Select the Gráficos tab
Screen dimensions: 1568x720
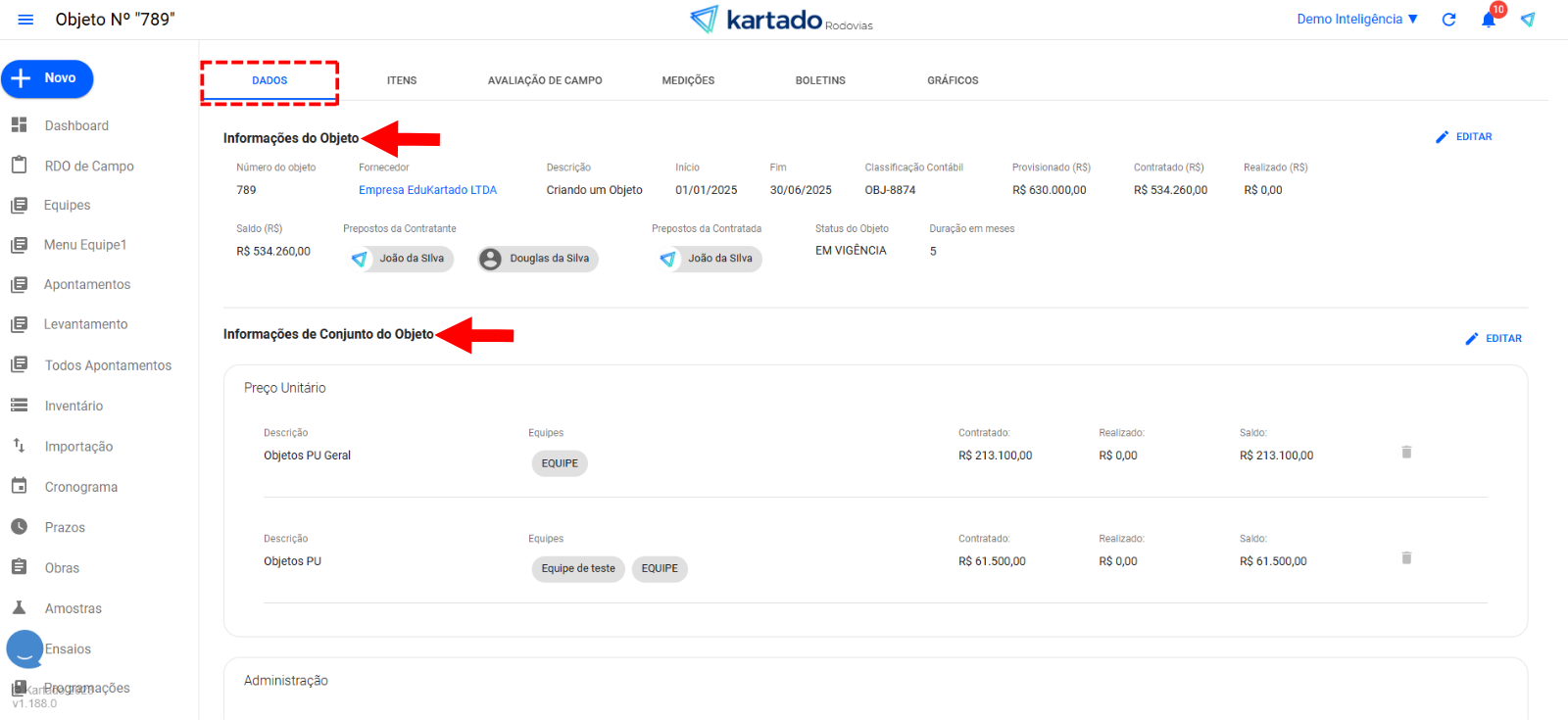tap(953, 80)
